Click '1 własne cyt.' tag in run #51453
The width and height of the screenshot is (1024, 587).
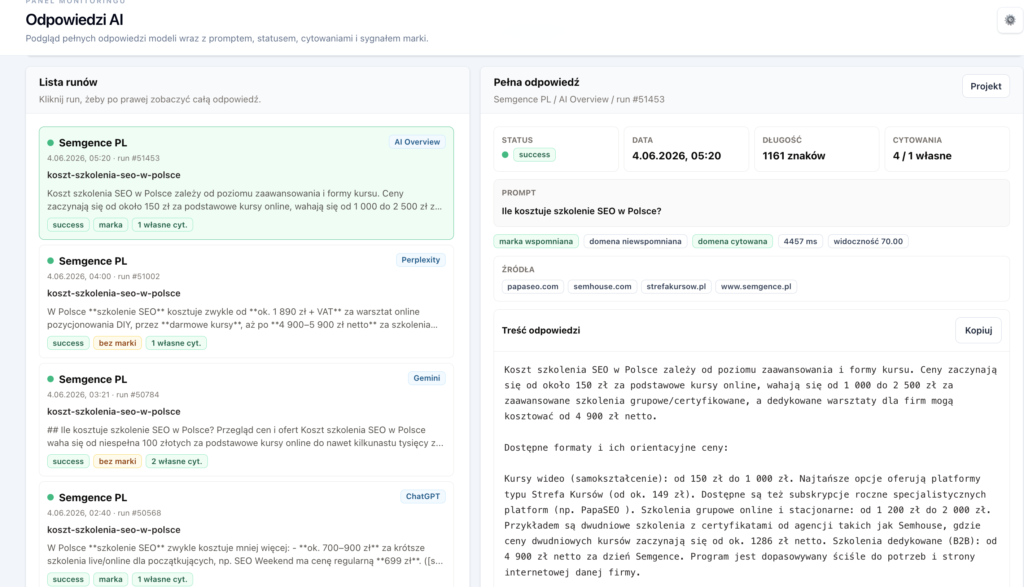click(162, 225)
